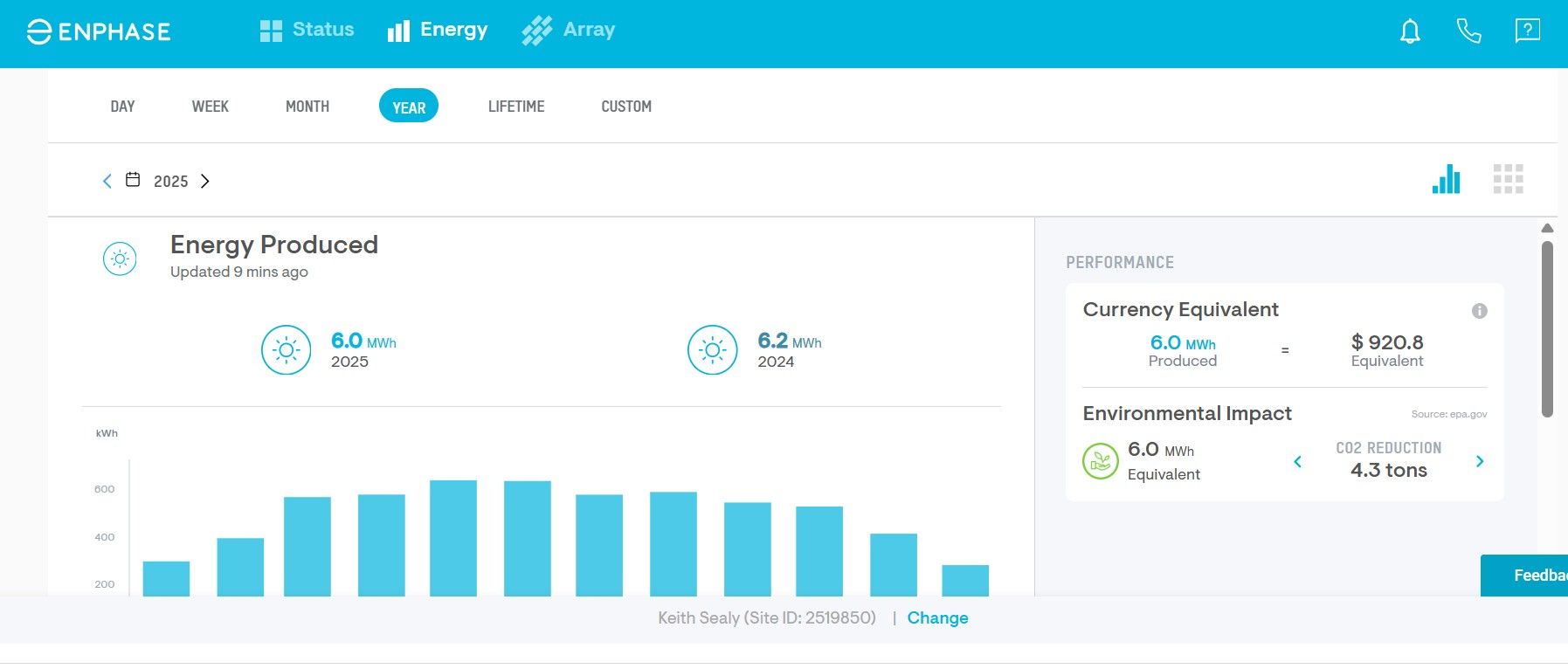Click the 2025 year label
The image size is (1568, 669).
[x=171, y=181]
